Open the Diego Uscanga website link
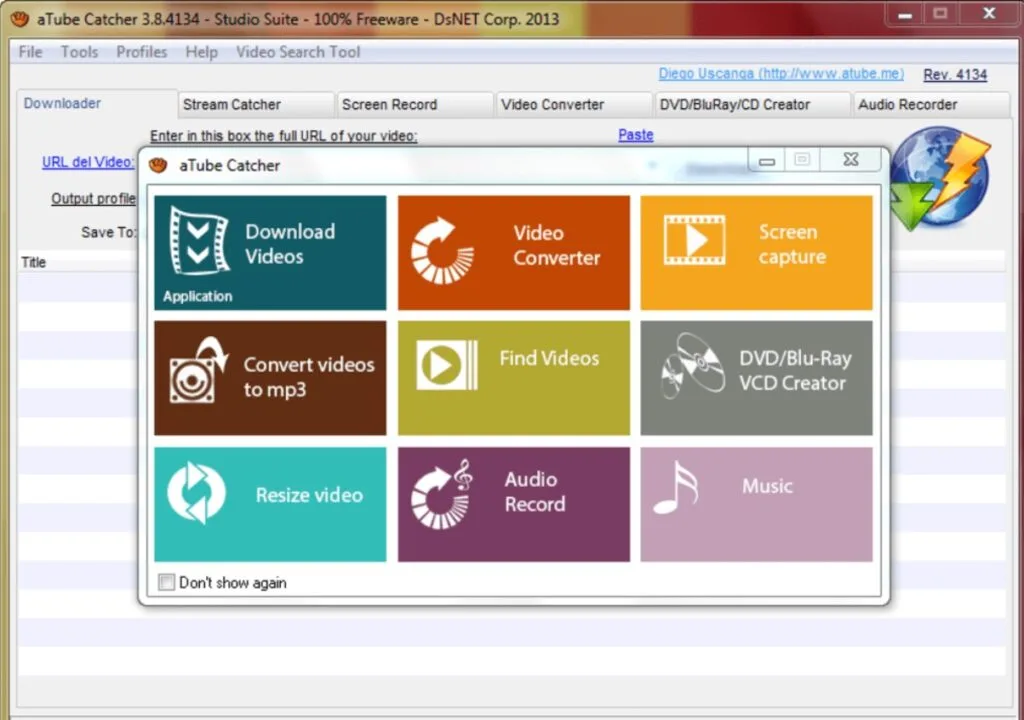This screenshot has height=720, width=1024. pyautogui.click(x=780, y=73)
